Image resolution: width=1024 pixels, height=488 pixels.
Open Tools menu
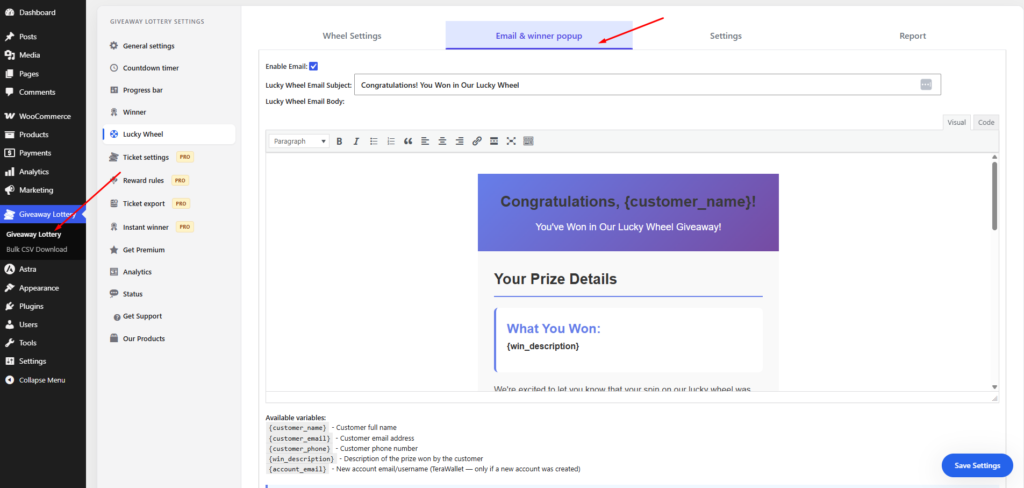click(42, 342)
